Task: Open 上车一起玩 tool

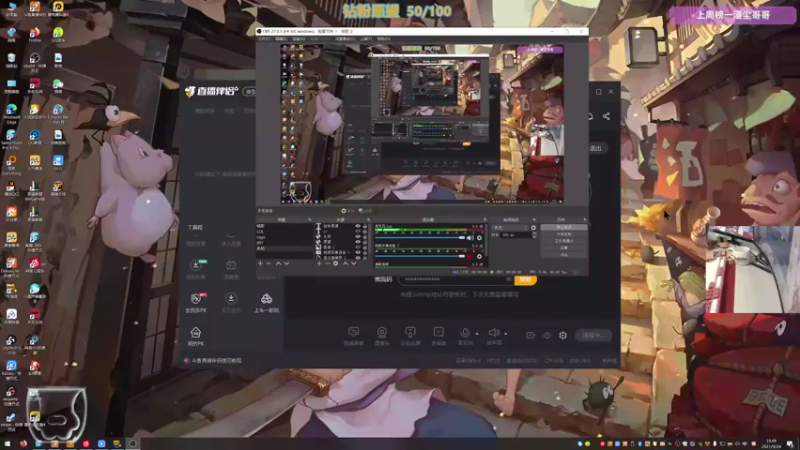Action: coord(266,302)
